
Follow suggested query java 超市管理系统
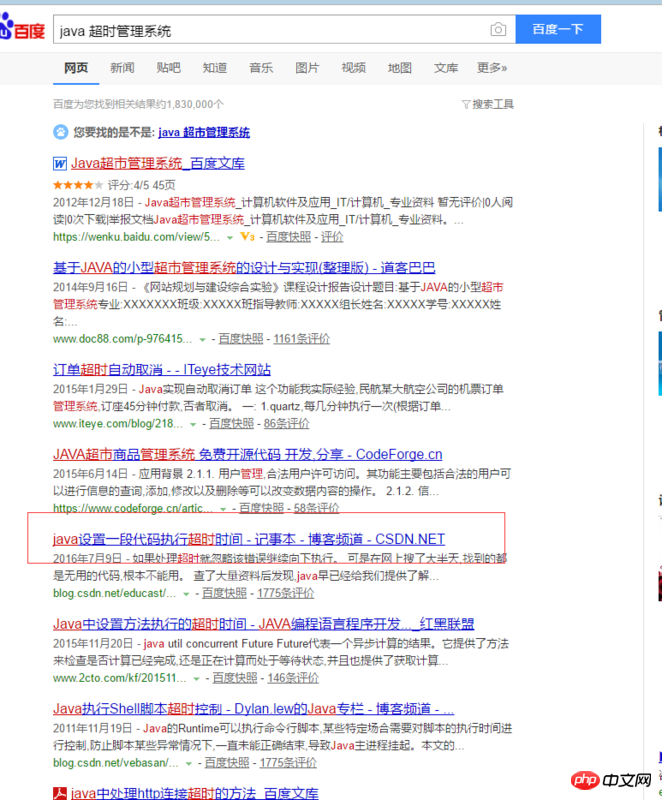(204, 133)
